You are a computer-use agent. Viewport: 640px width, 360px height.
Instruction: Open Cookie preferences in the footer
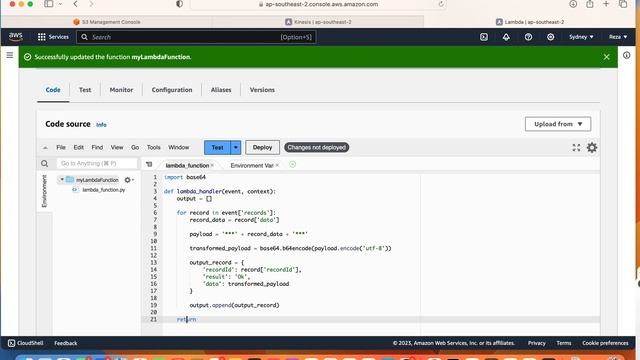tap(605, 343)
